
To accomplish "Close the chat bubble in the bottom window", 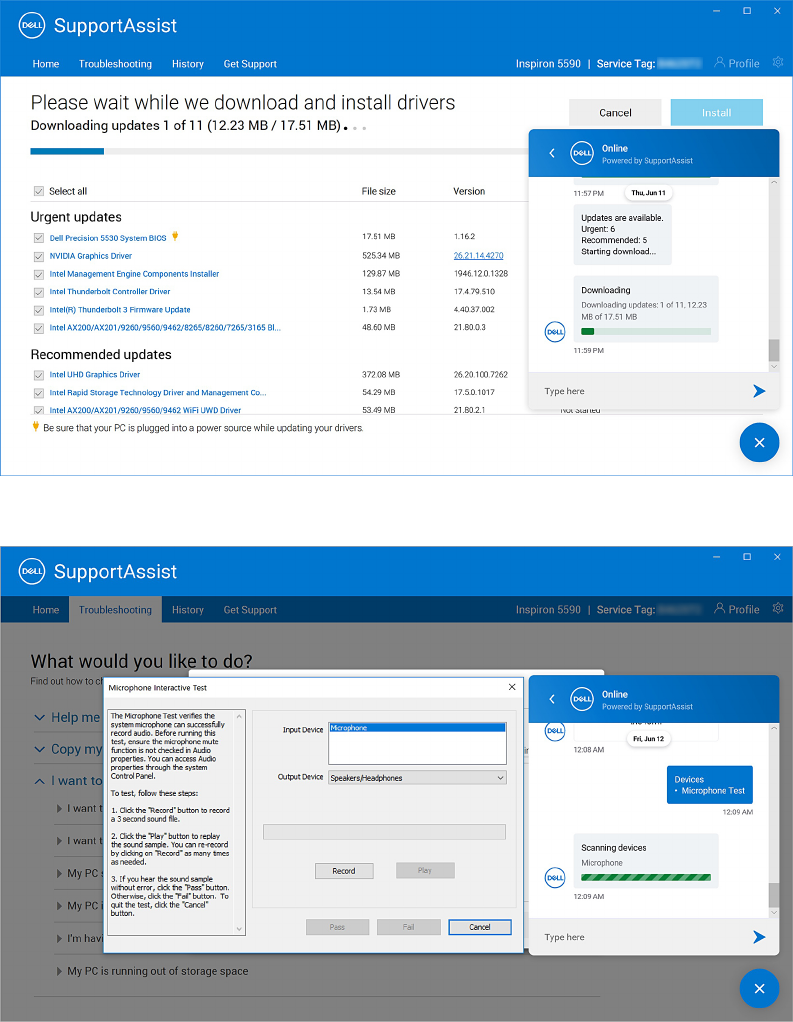I will [759, 989].
